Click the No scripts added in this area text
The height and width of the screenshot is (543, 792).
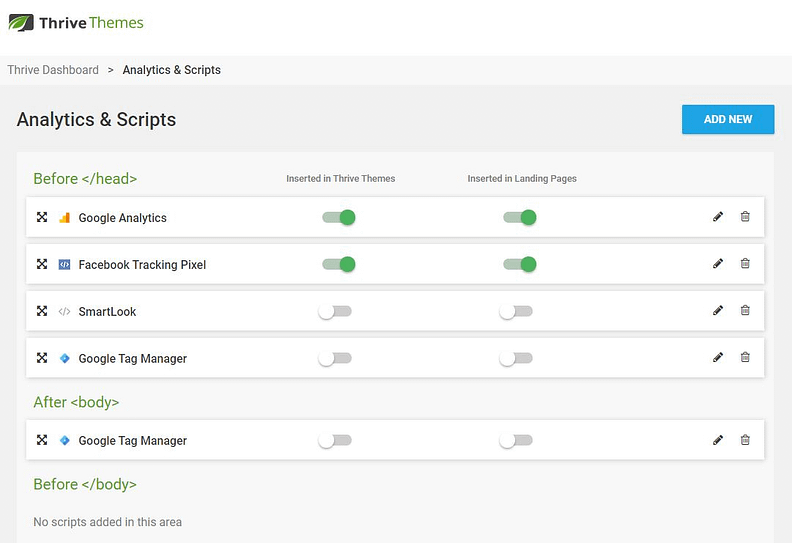click(x=108, y=522)
